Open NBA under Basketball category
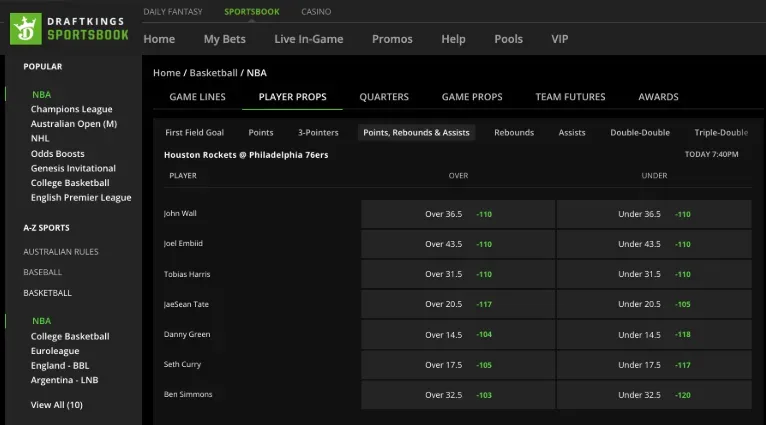Screen dimensions: 766x425 click(x=42, y=321)
